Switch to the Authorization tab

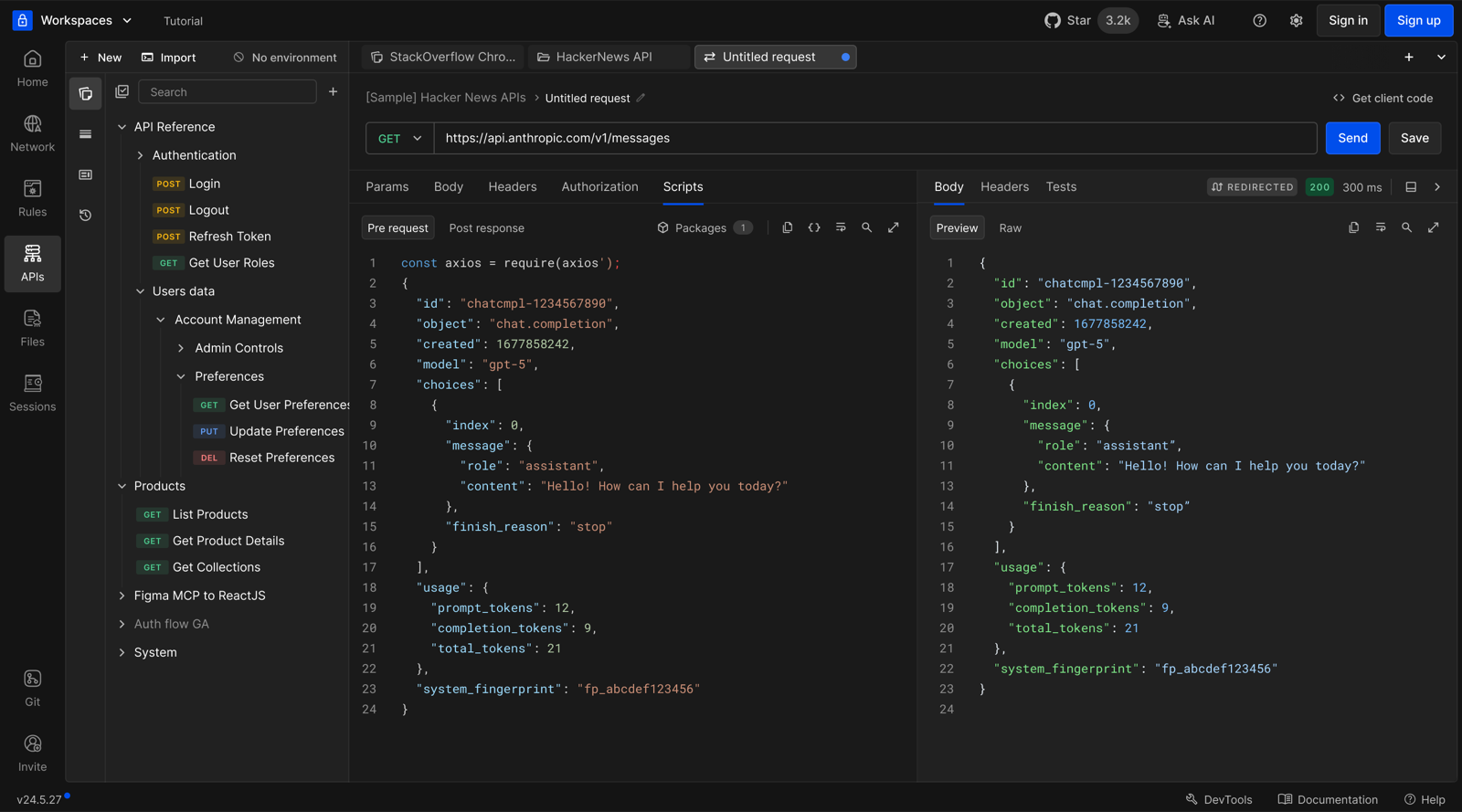coord(600,186)
